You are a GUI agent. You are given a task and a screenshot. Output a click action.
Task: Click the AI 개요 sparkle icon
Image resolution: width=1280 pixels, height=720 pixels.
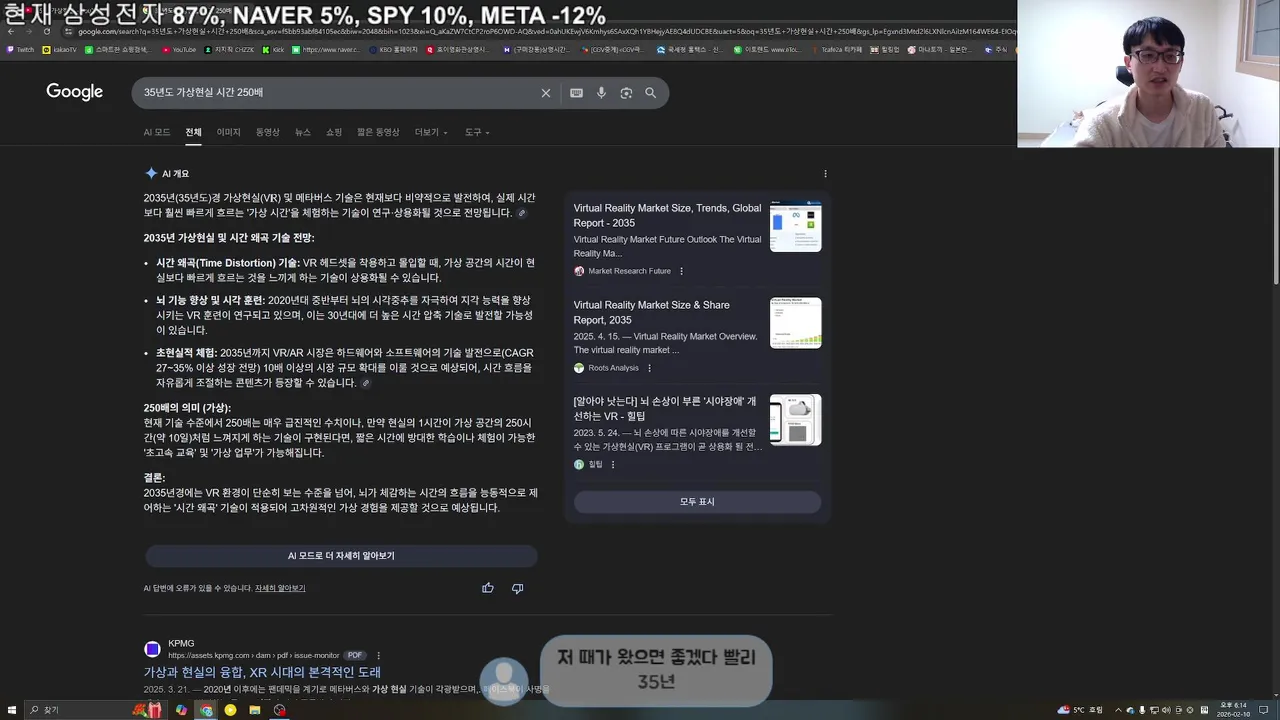(x=151, y=173)
